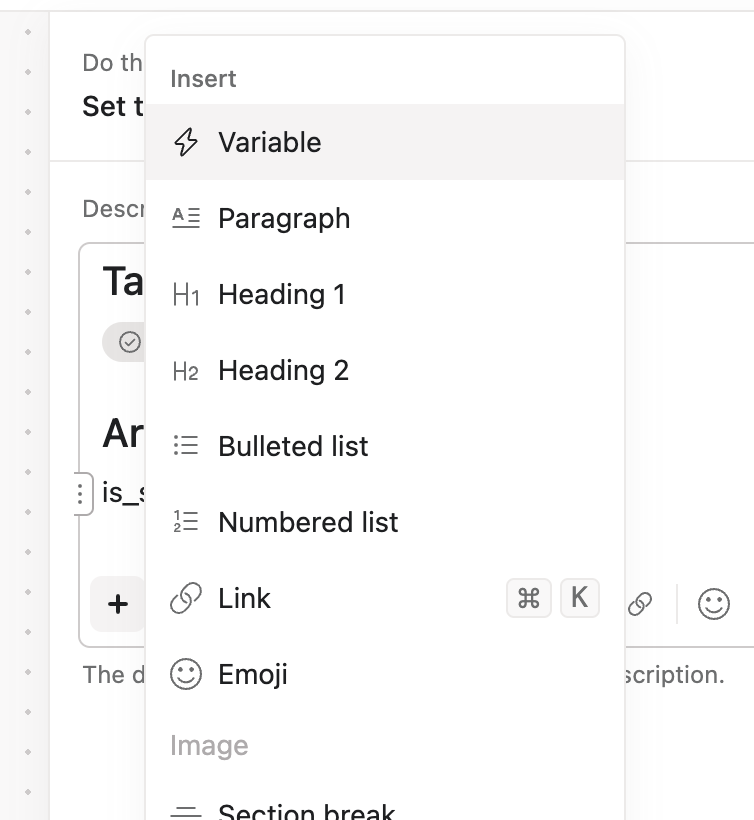This screenshot has height=820, width=754.
Task: Open the emoji picker smiley in editor toolbar
Action: [713, 604]
